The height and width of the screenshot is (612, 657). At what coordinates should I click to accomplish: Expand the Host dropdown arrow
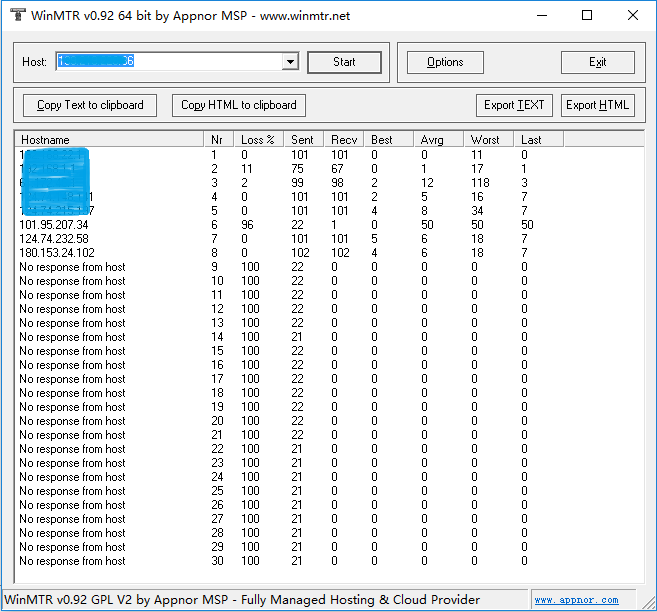click(x=290, y=62)
